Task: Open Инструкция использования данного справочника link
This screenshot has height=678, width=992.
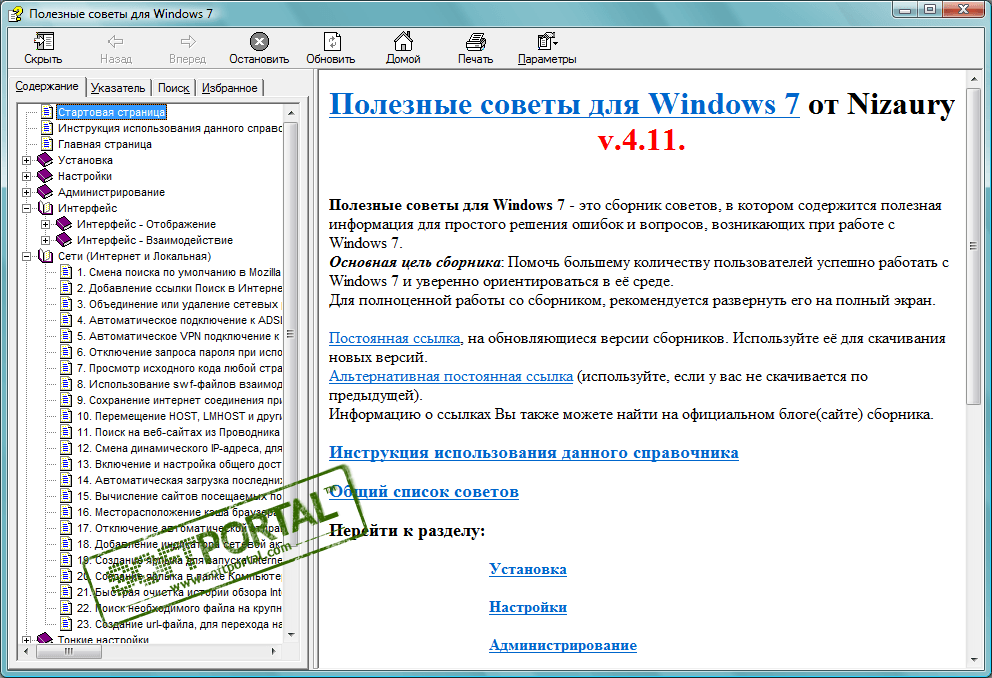Action: point(533,453)
